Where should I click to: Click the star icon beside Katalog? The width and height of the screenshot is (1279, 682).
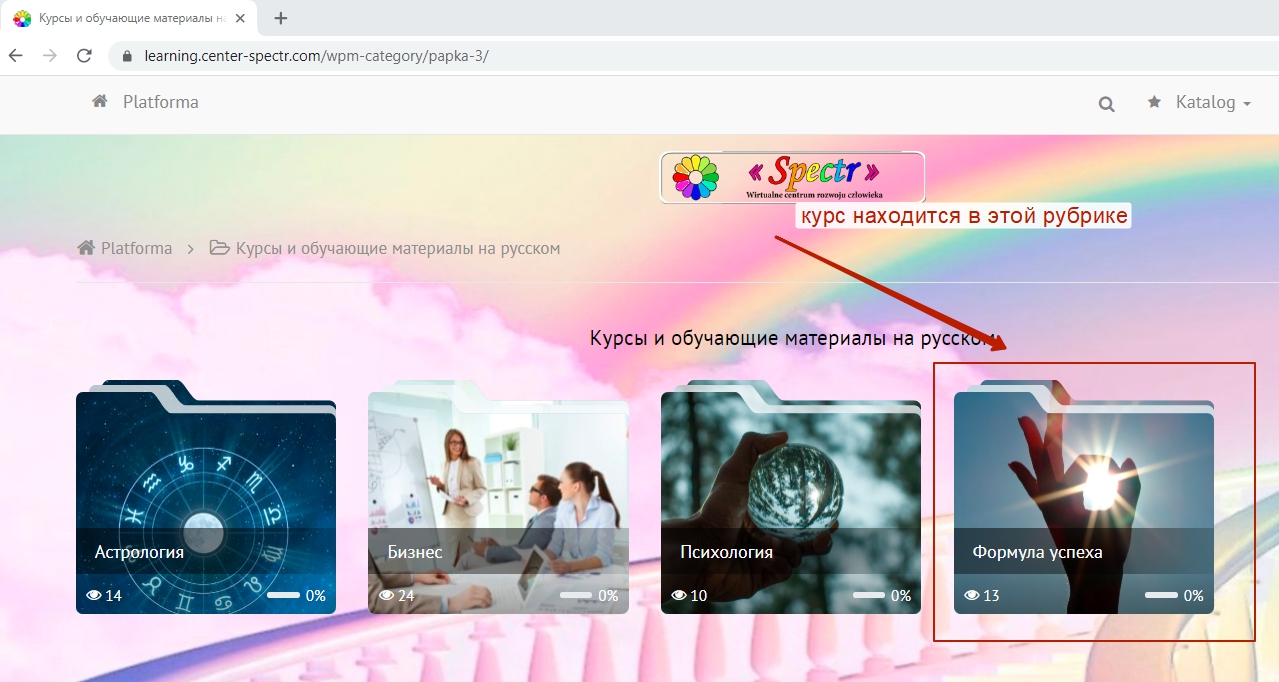point(1154,102)
